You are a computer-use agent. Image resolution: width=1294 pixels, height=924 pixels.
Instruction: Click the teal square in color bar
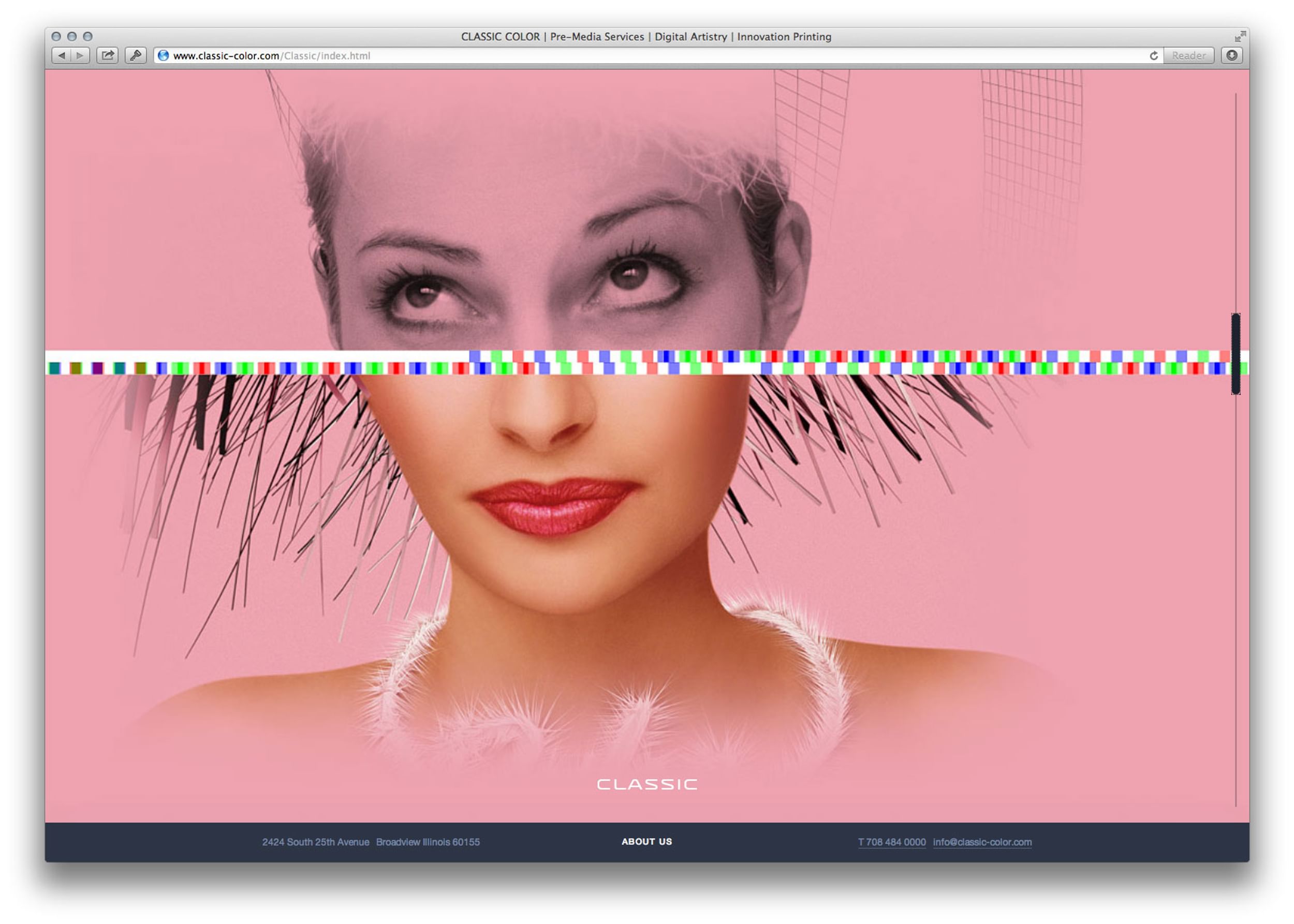tap(55, 368)
